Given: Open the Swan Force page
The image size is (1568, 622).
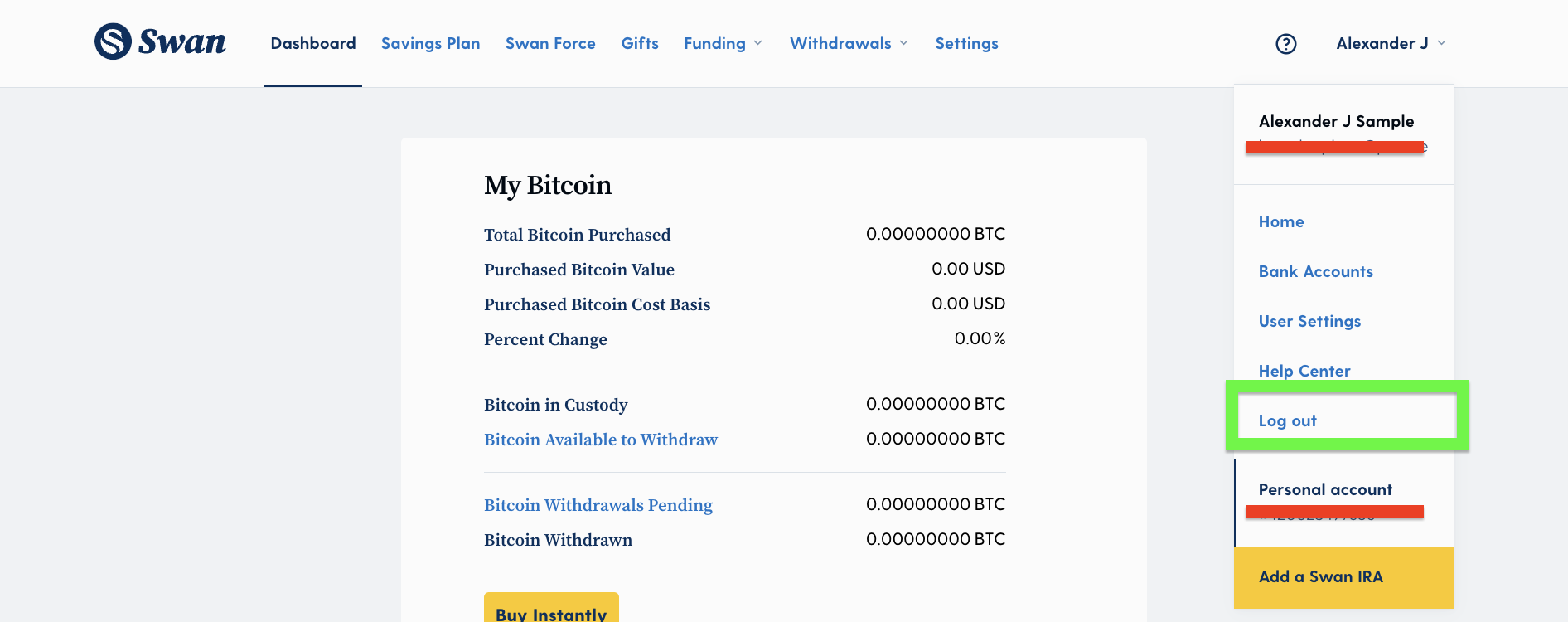Looking at the screenshot, I should pyautogui.click(x=550, y=43).
